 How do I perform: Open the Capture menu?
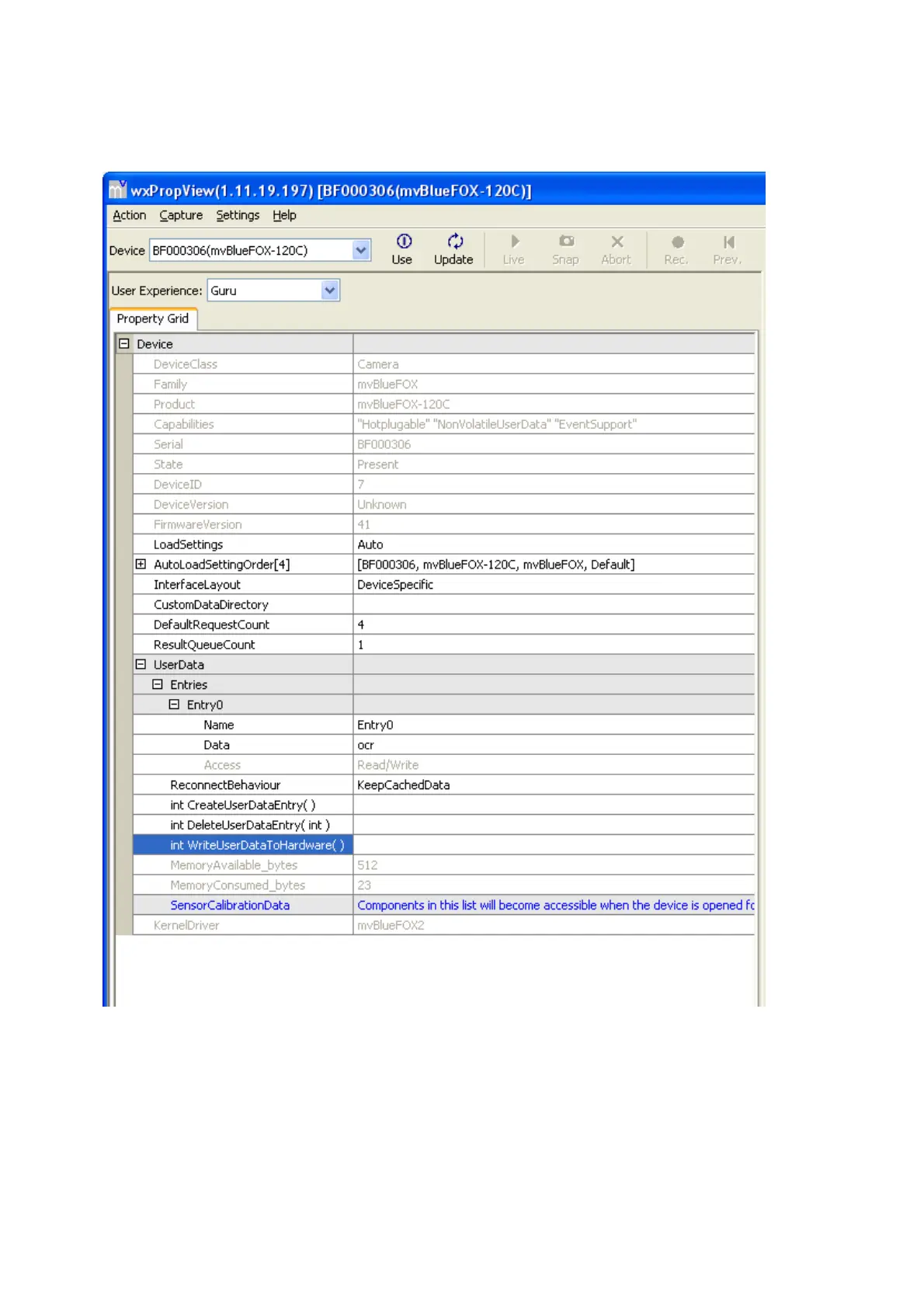coord(181,215)
